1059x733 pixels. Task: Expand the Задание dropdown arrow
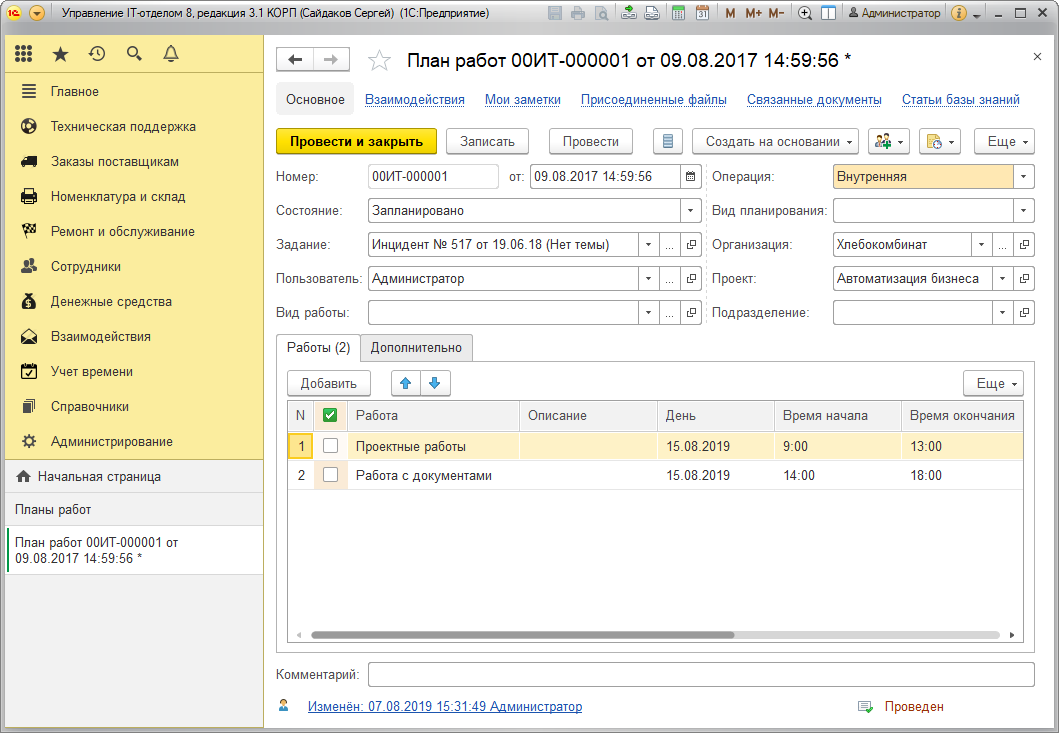tap(648, 245)
